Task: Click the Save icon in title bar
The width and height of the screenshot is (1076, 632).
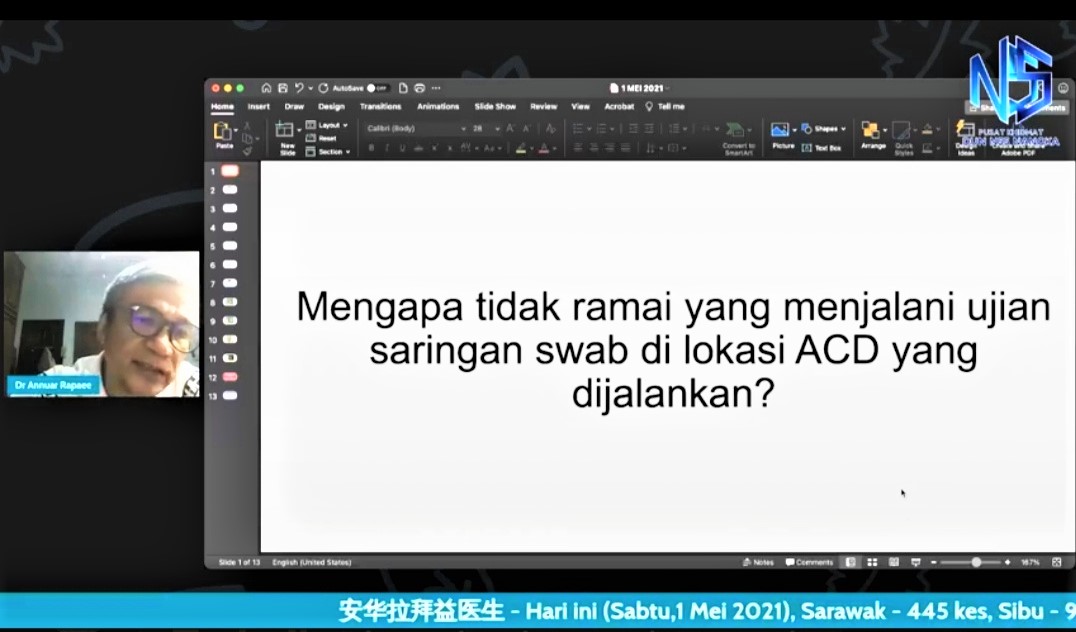Action: 283,88
